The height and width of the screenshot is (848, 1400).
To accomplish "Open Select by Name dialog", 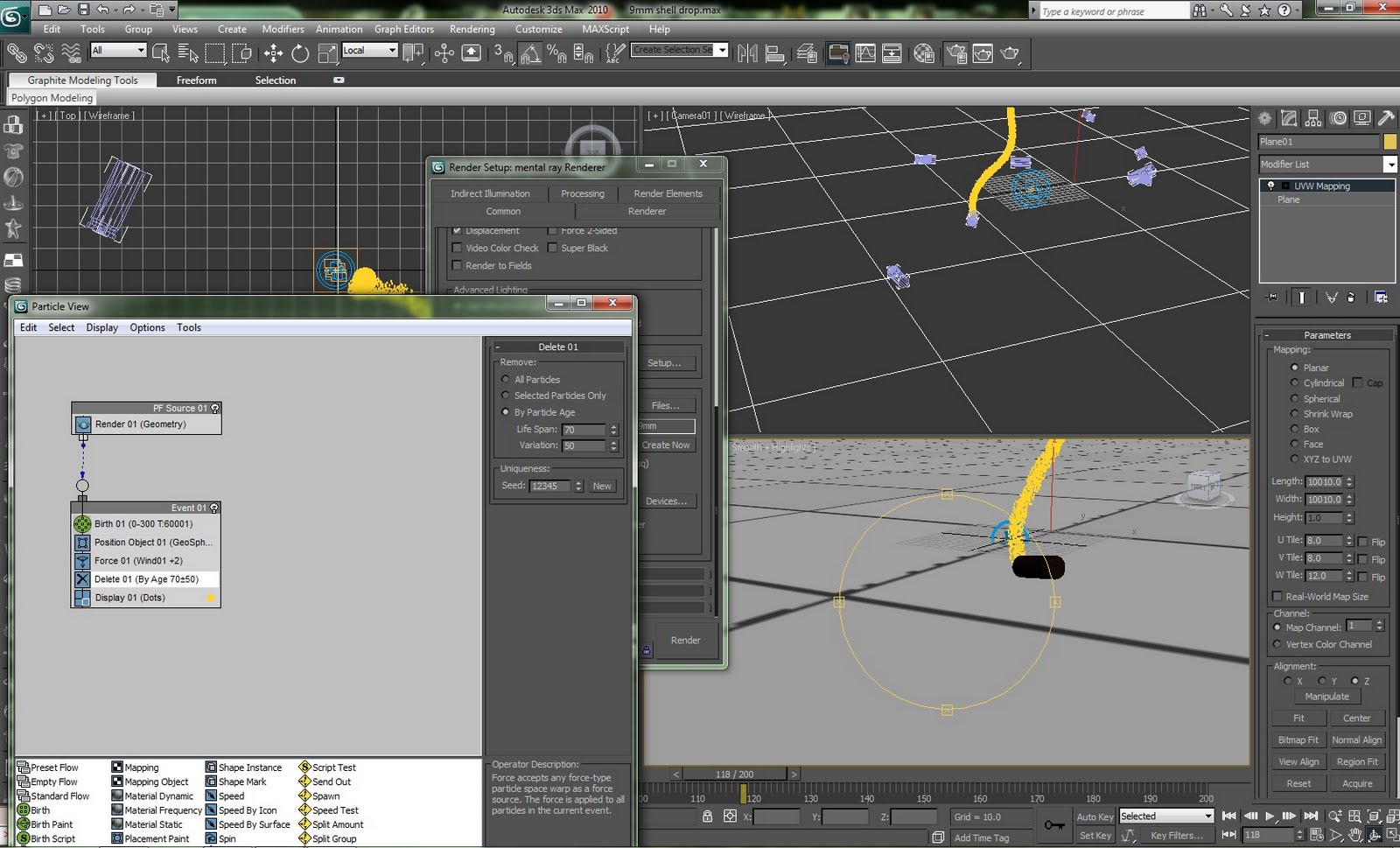I will click(187, 53).
